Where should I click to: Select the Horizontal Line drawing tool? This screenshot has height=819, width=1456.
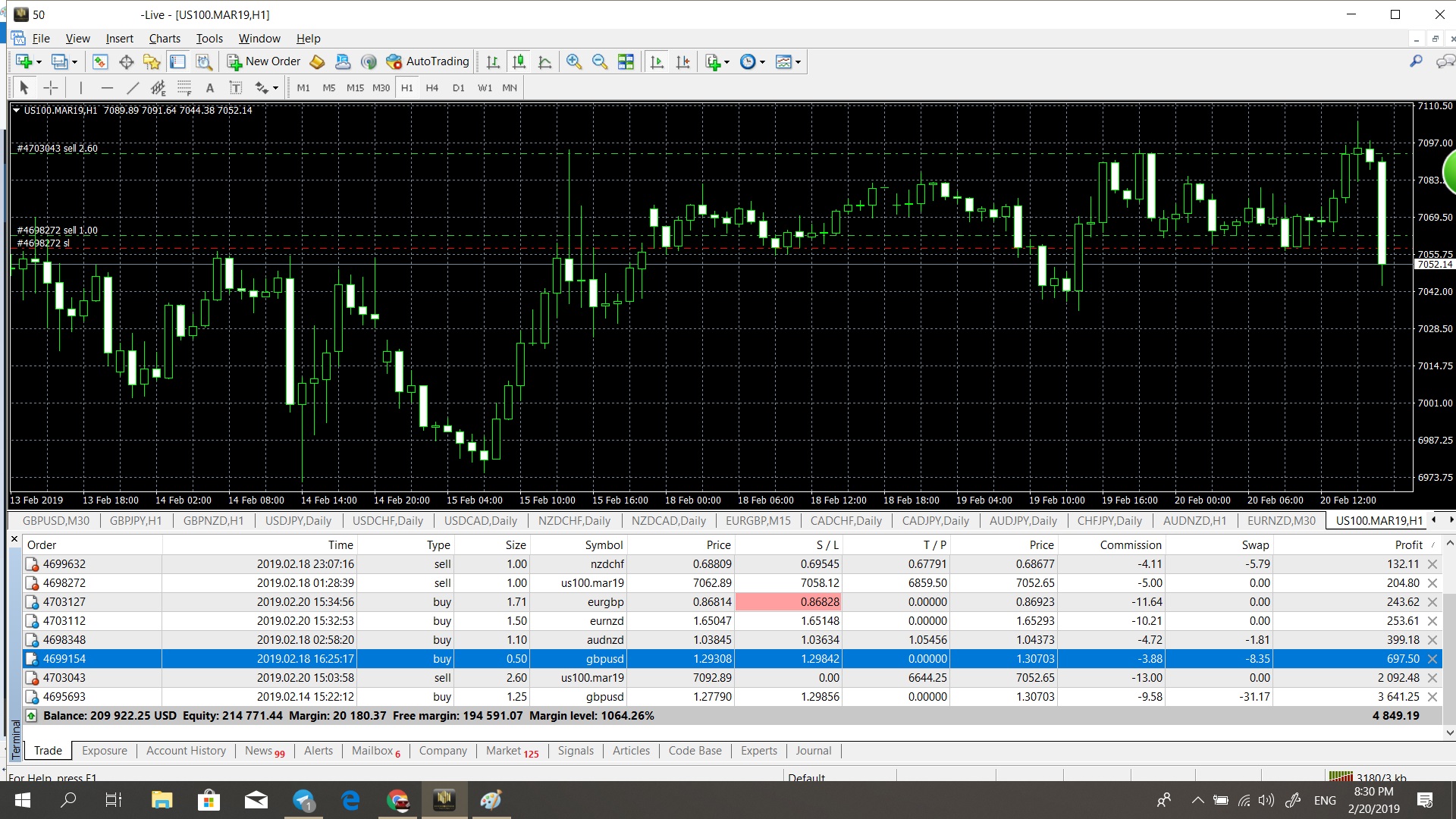point(107,88)
